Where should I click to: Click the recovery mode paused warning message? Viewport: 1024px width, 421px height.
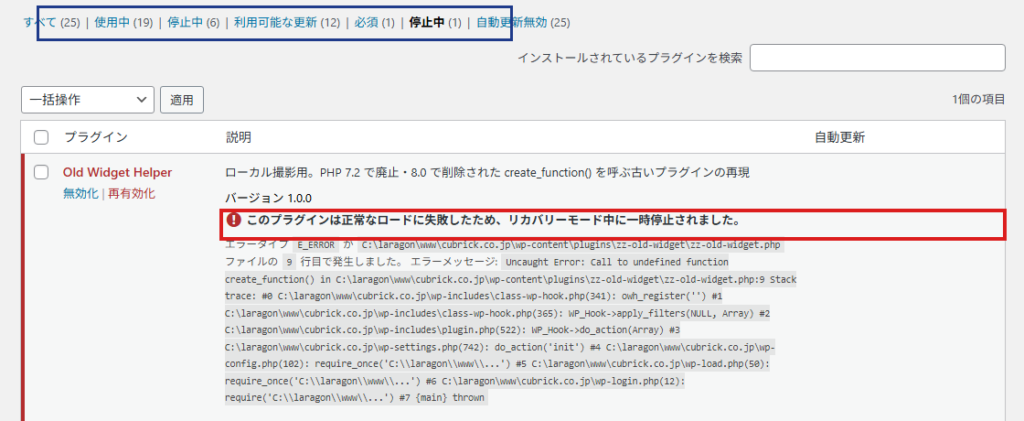[493, 220]
